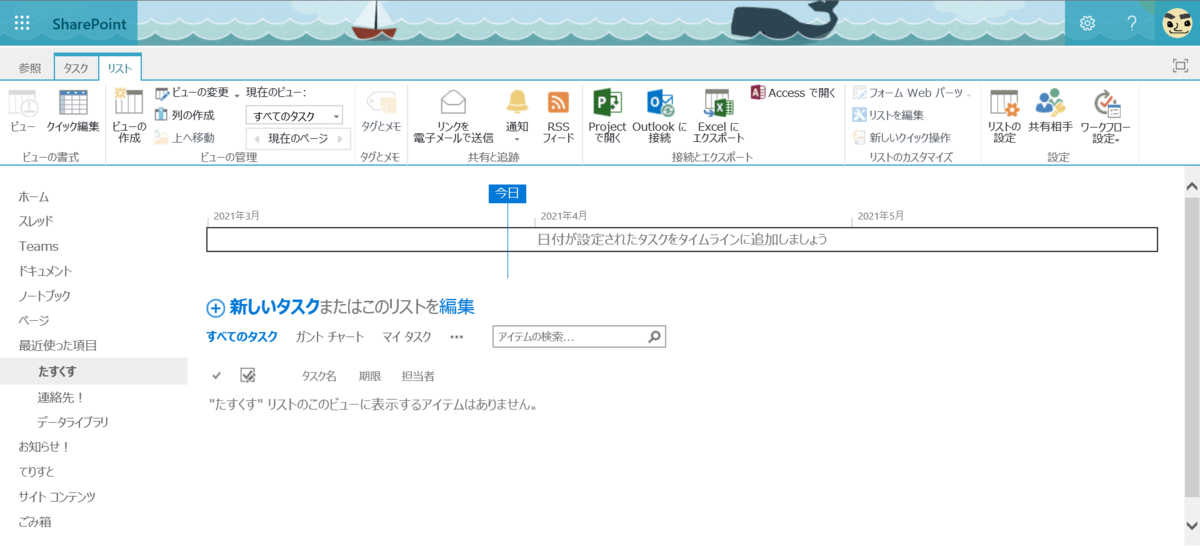This screenshot has width=1200, height=546.
Task: Open ごみ箱 in left navigation
Action: tap(35, 522)
